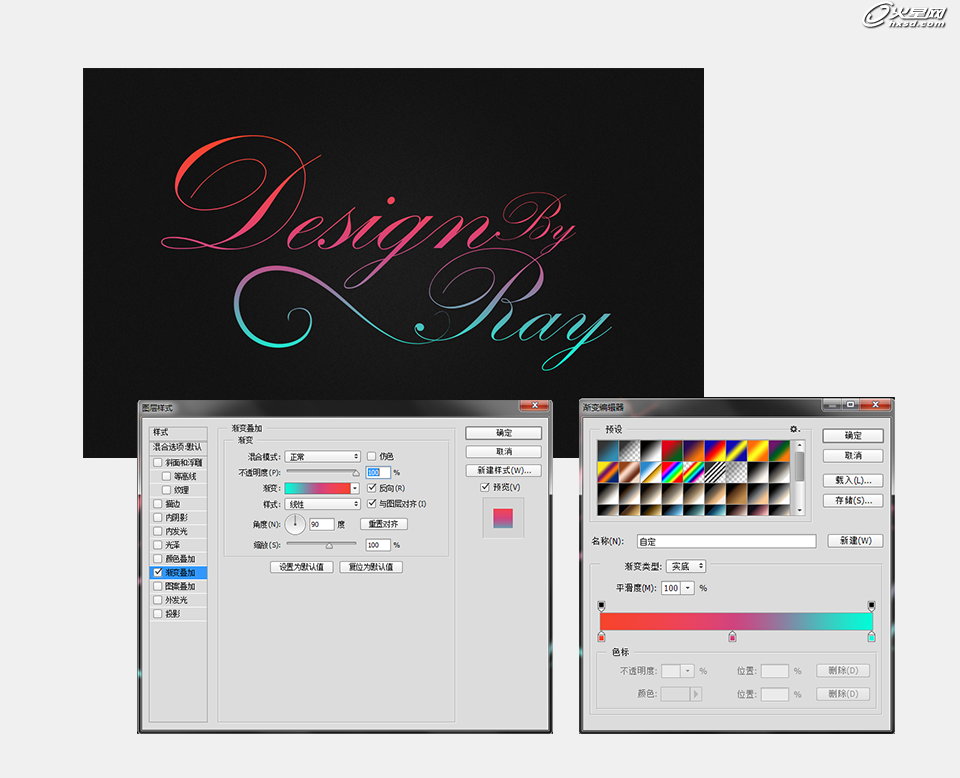Enable the 描边 checkbox
This screenshot has width=960, height=778.
pos(158,504)
